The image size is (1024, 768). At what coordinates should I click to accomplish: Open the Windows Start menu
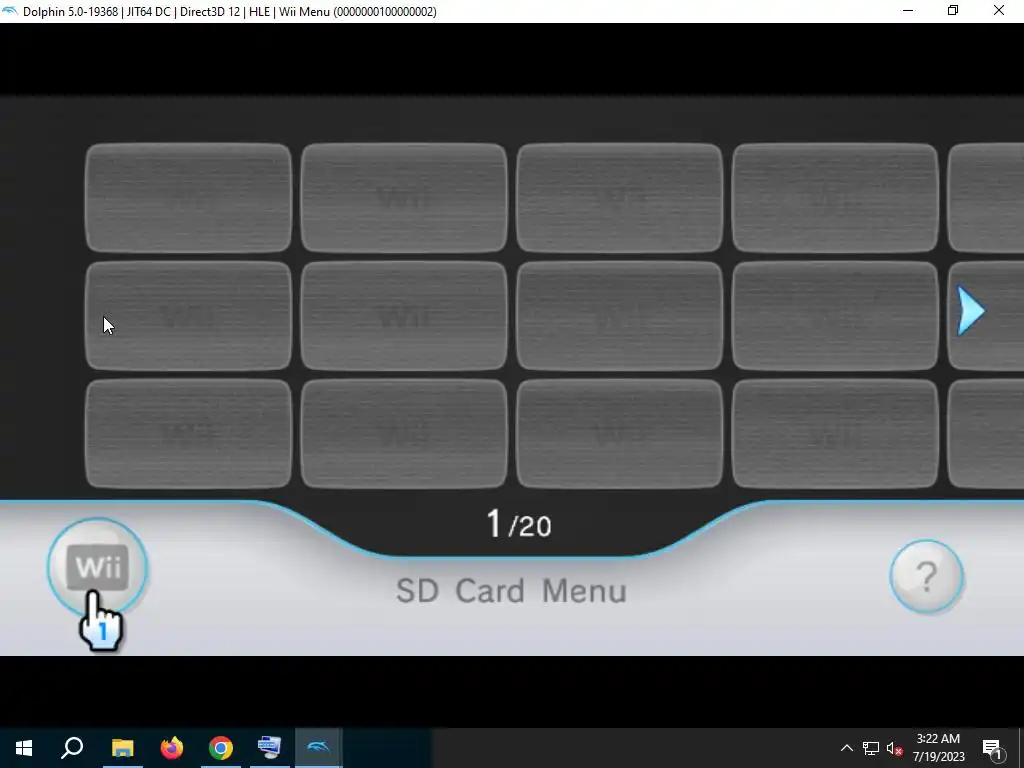click(x=24, y=748)
